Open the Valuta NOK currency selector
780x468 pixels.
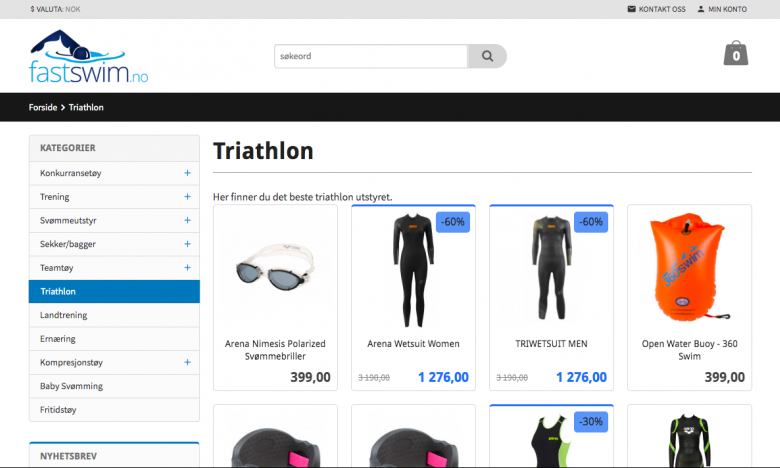pos(55,9)
